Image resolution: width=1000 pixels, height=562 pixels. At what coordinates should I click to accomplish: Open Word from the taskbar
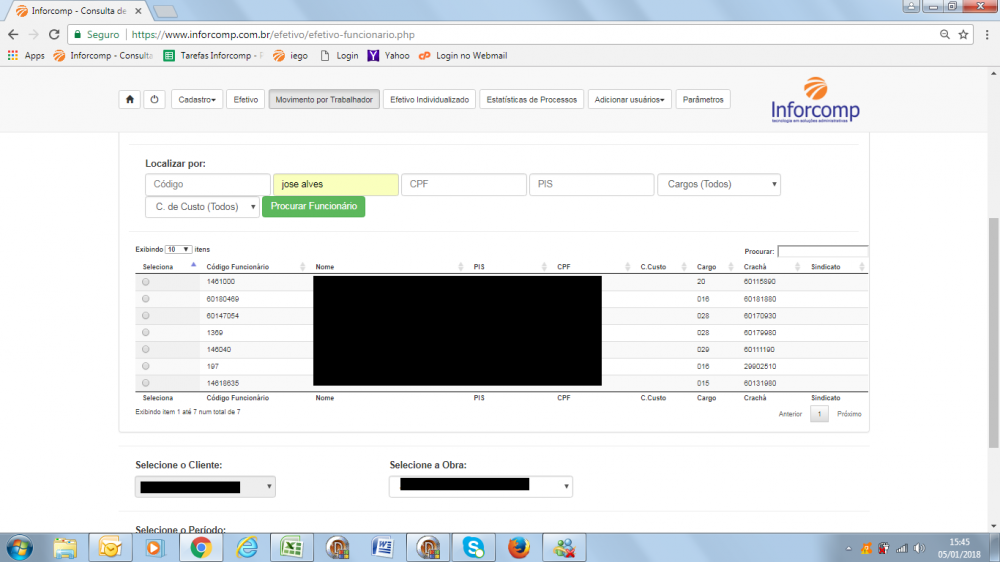(x=383, y=548)
